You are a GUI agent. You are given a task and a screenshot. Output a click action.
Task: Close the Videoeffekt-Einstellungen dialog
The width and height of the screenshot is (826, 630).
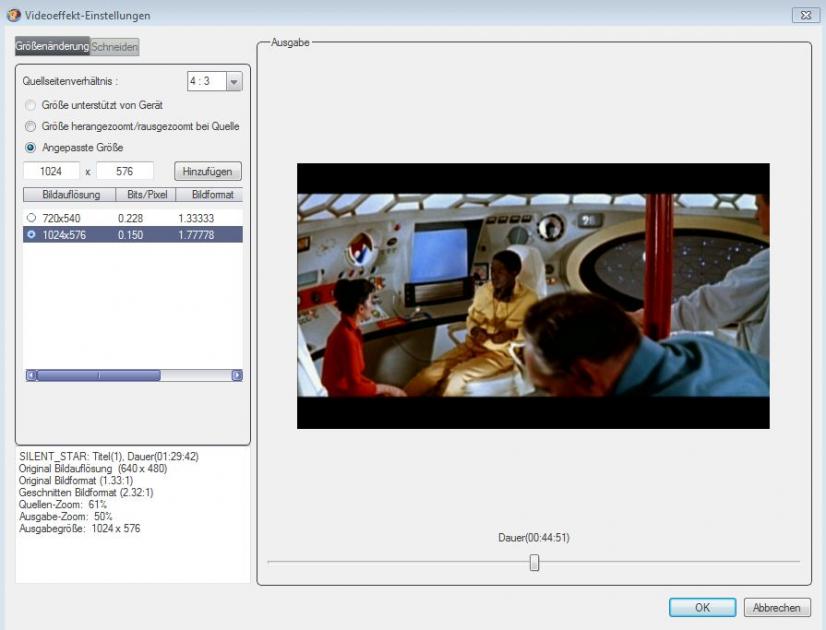pos(805,15)
